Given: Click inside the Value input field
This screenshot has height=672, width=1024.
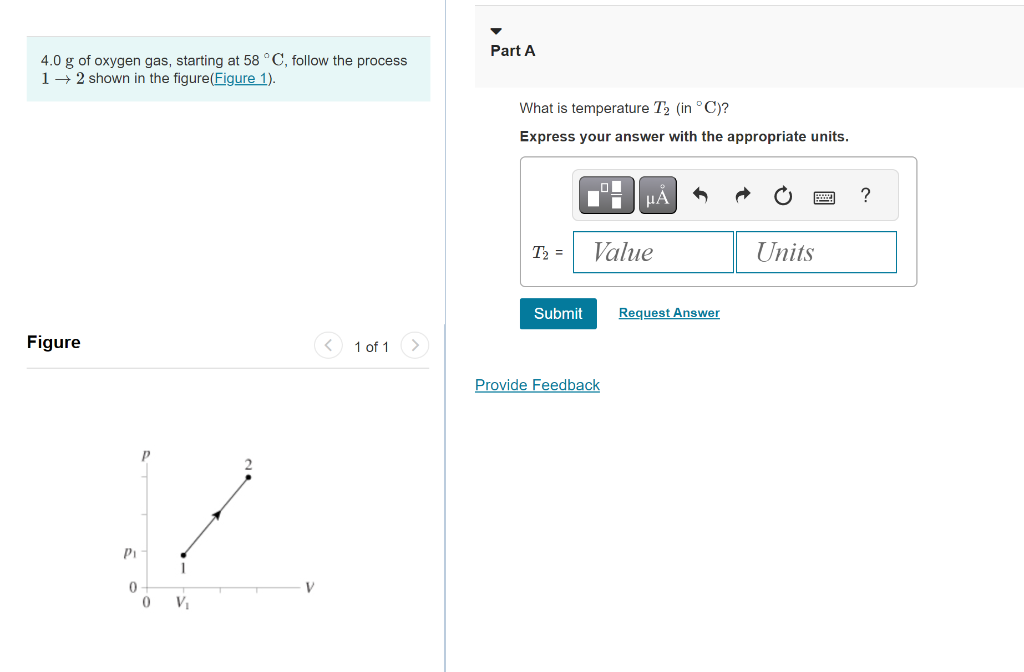Looking at the screenshot, I should coord(653,252).
